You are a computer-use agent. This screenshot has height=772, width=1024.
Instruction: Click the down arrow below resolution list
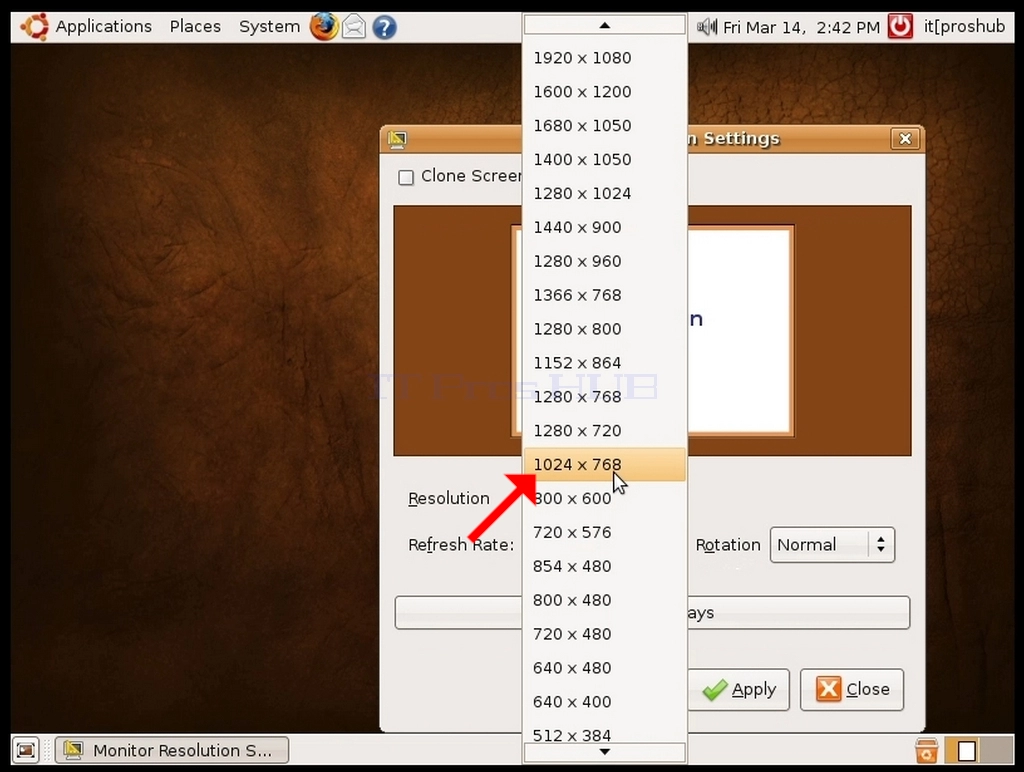coord(605,752)
